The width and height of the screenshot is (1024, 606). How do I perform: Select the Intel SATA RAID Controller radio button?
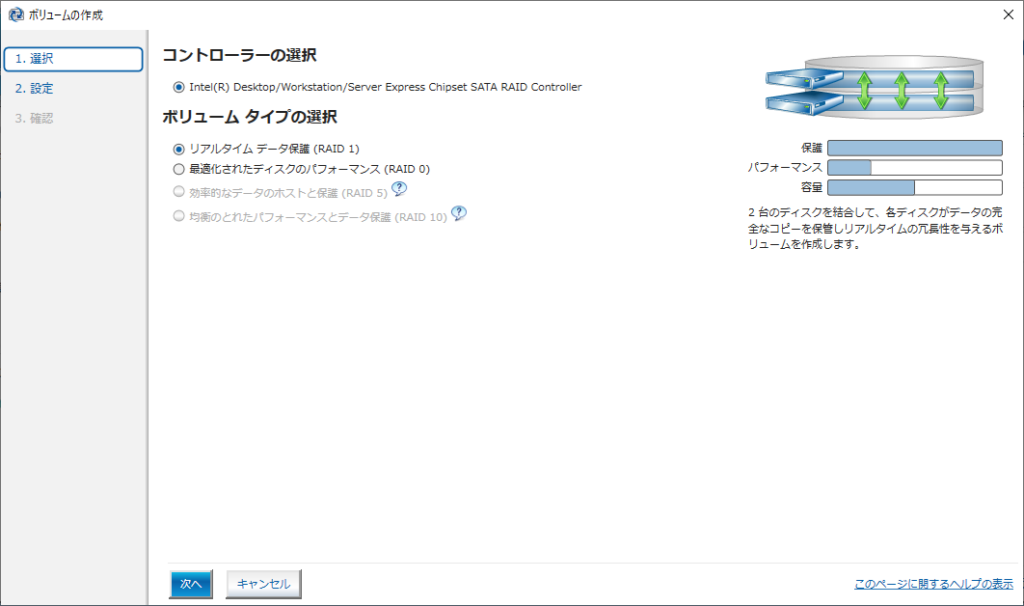pyautogui.click(x=178, y=87)
